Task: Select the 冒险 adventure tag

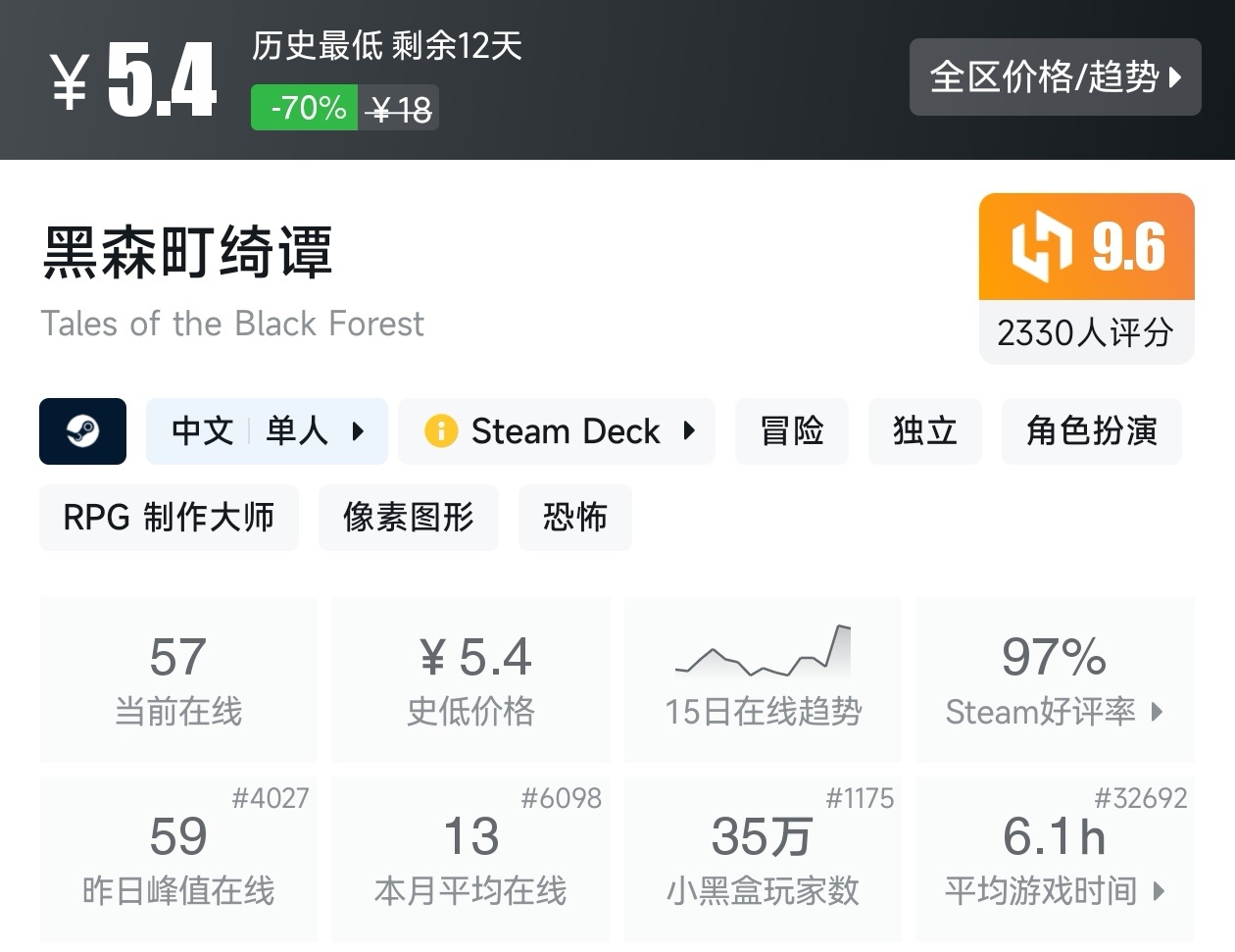Action: (791, 430)
